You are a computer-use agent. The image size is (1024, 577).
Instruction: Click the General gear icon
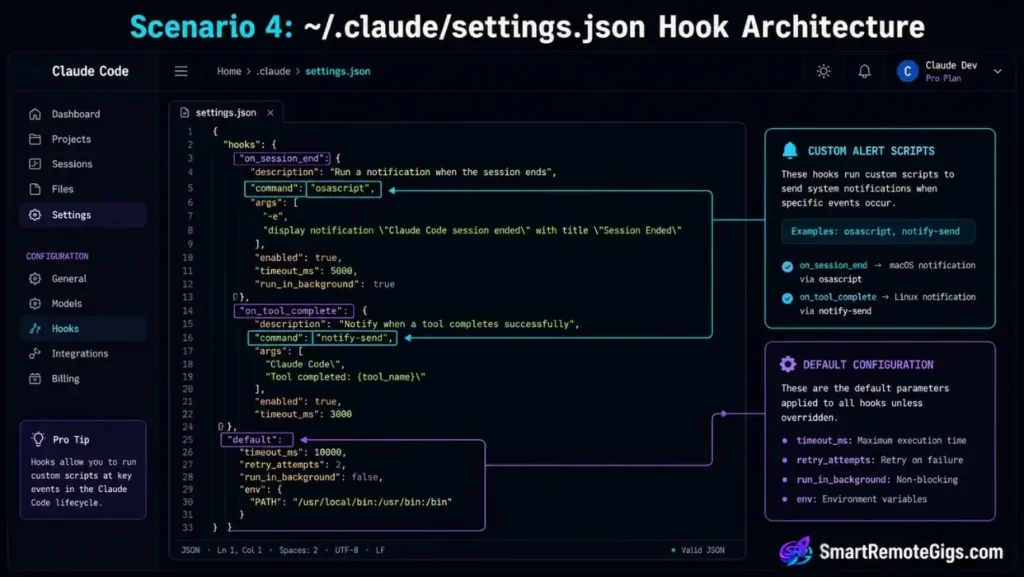(x=35, y=279)
